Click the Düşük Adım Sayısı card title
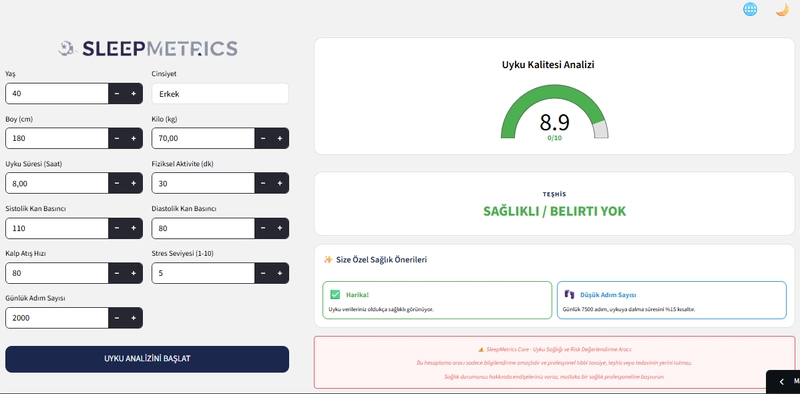The width and height of the screenshot is (800, 394). click(x=608, y=295)
